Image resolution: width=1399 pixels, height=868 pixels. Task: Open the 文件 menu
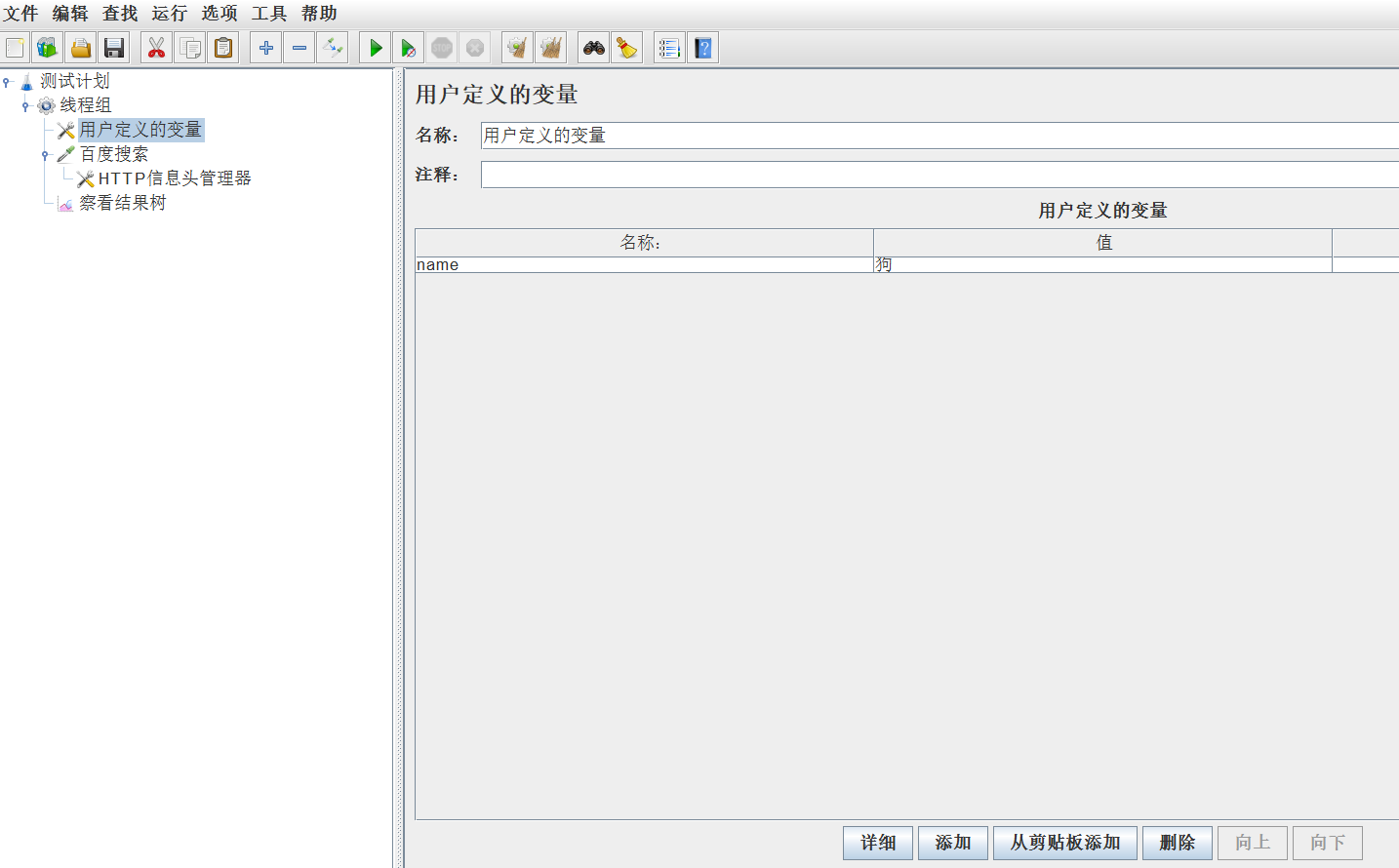[20, 14]
